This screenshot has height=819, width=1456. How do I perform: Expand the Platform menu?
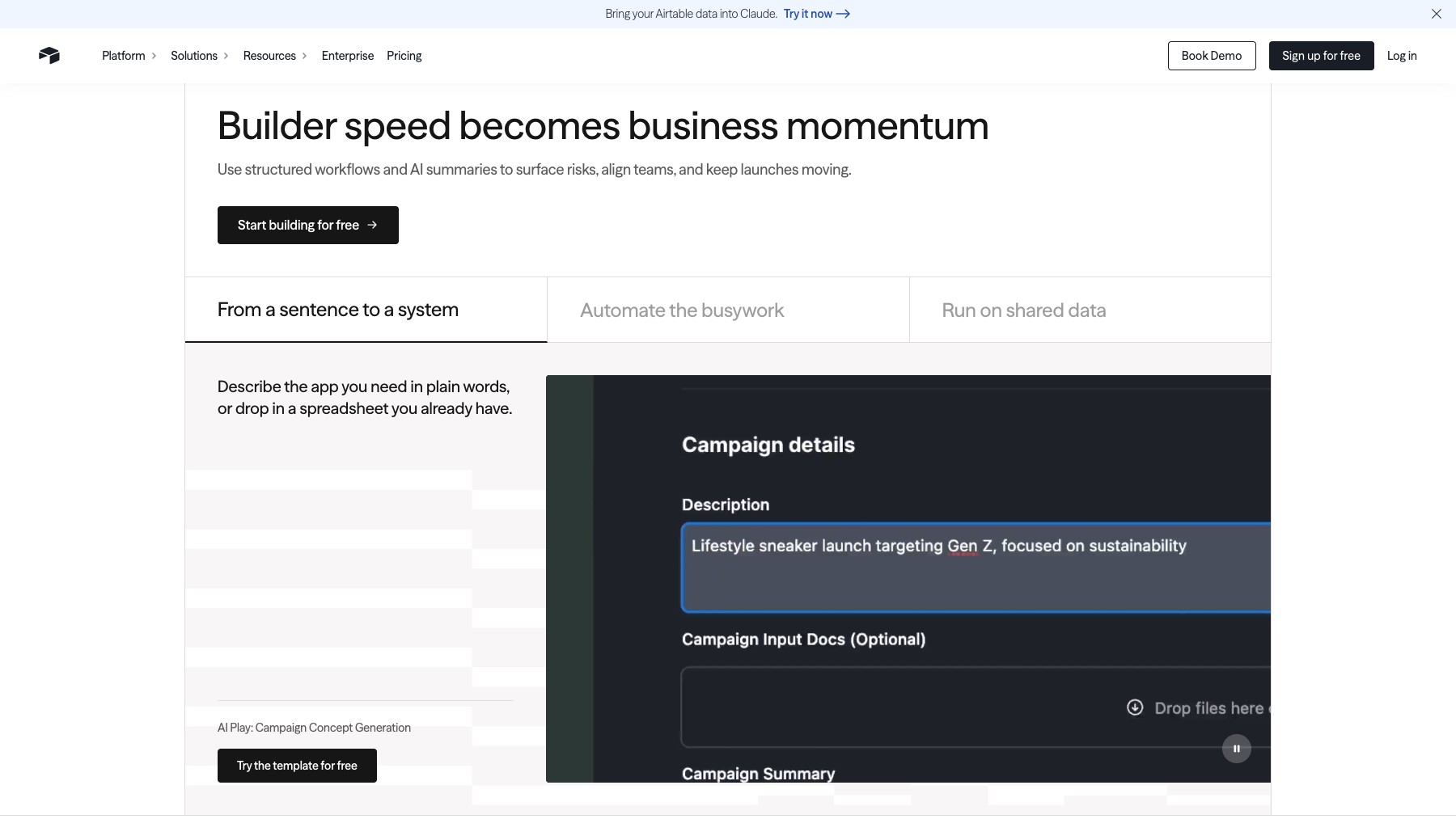click(x=129, y=56)
